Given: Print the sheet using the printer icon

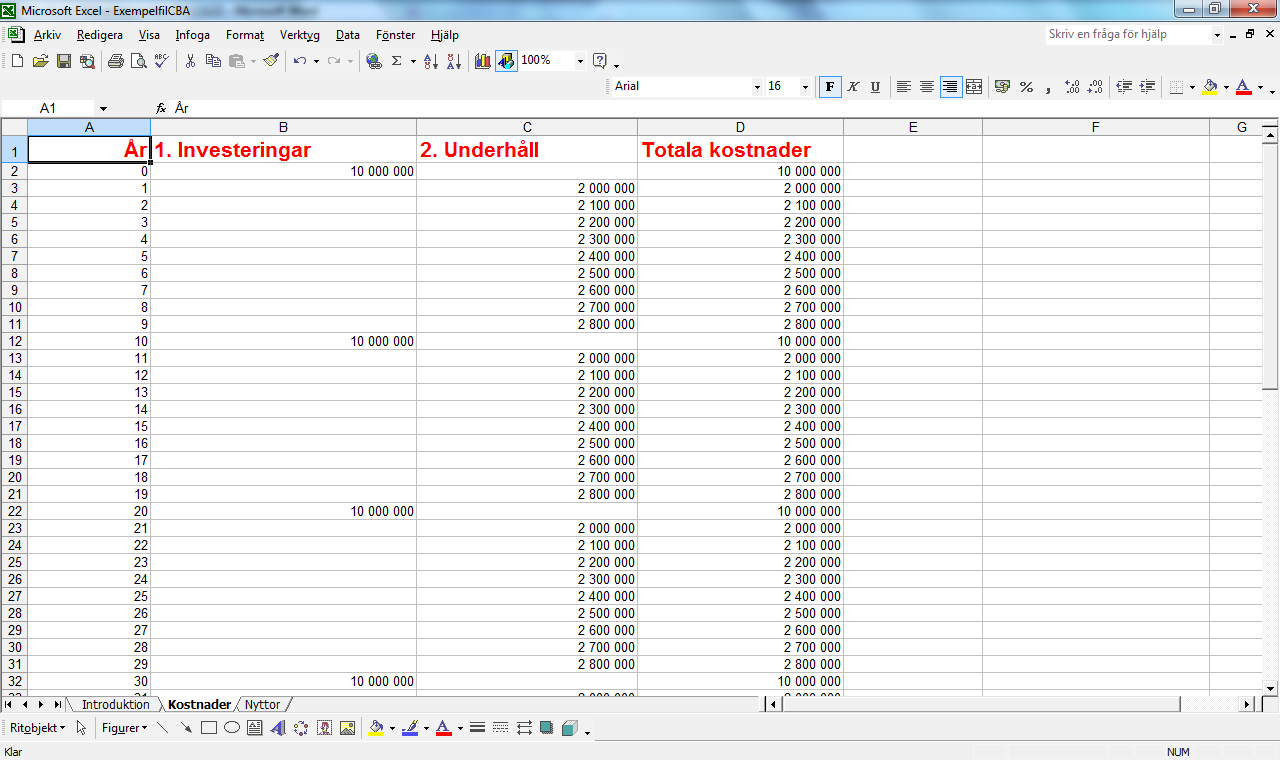Looking at the screenshot, I should click(115, 61).
